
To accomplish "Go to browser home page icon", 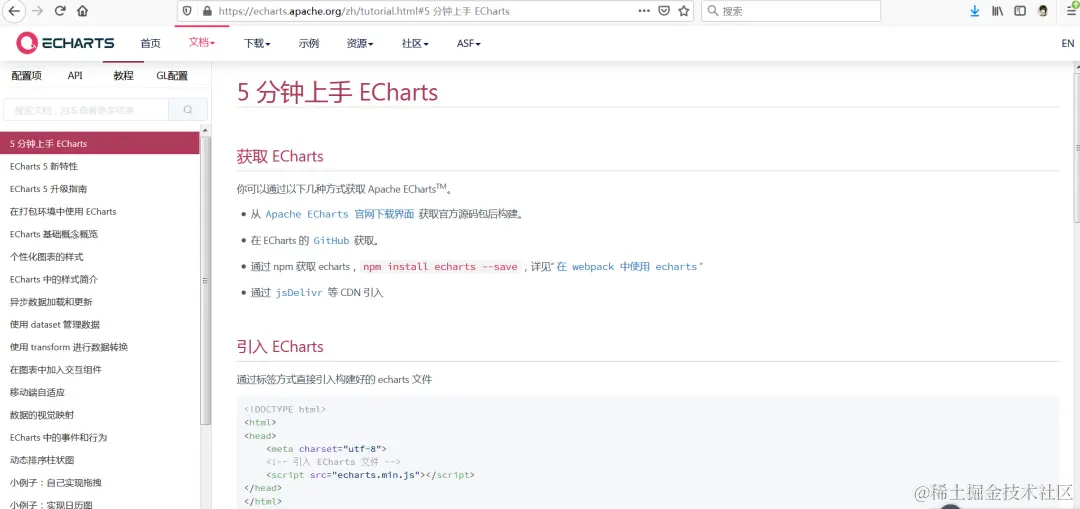I will (82, 11).
